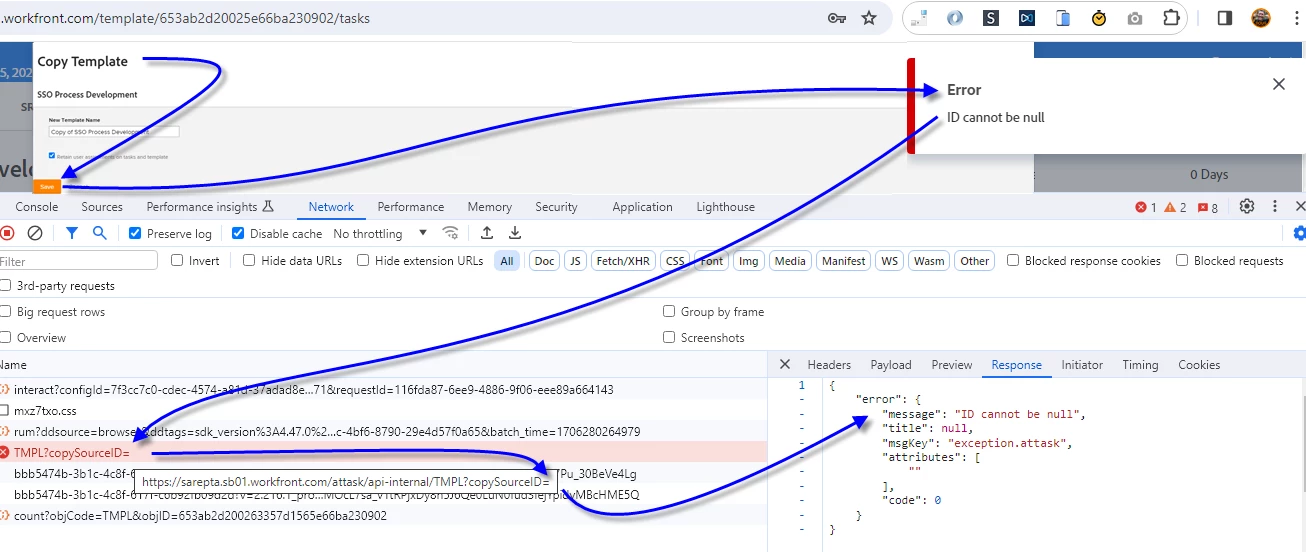Check the Invert filter option
Image resolution: width=1306 pixels, height=552 pixels.
pyautogui.click(x=177, y=260)
